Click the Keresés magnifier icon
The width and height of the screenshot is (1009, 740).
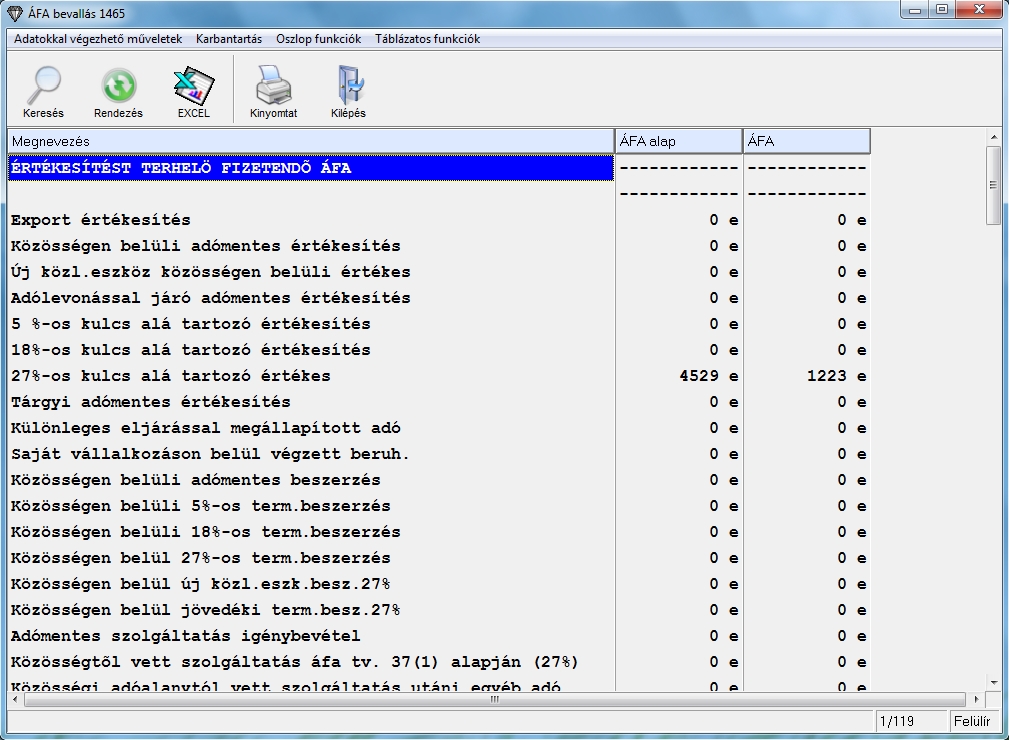(43, 87)
